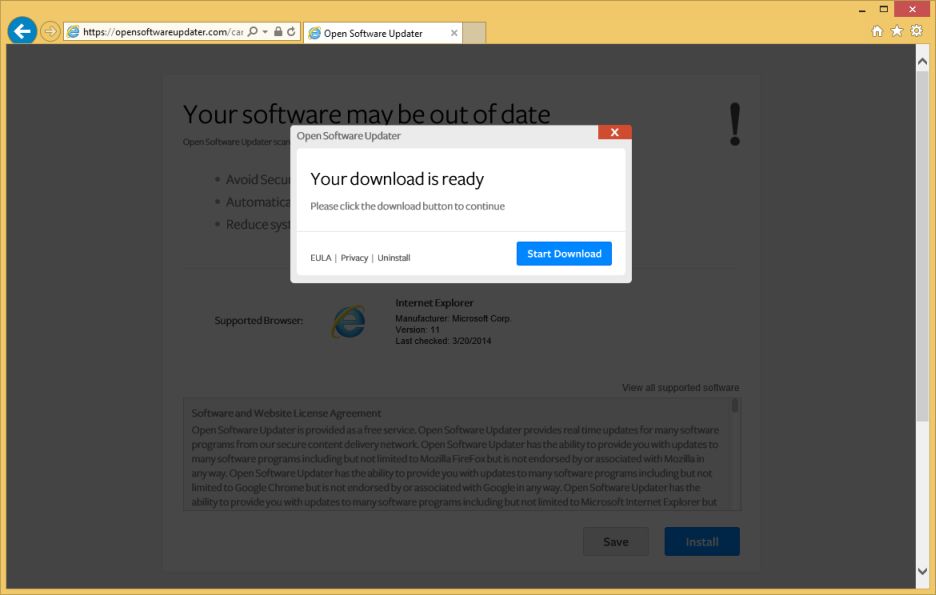
Task: Maximize the browser window
Action: click(884, 9)
